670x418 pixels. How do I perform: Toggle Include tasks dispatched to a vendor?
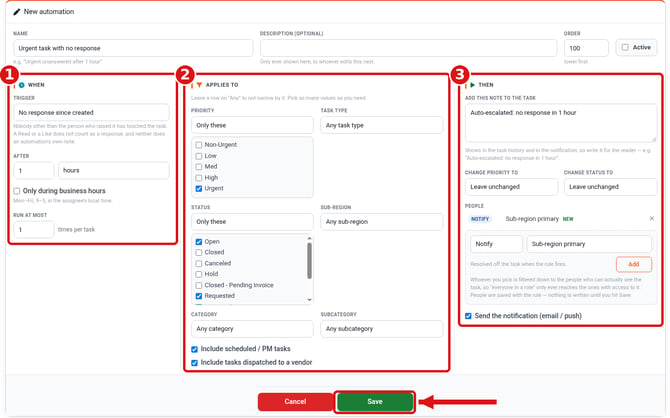[x=194, y=363]
